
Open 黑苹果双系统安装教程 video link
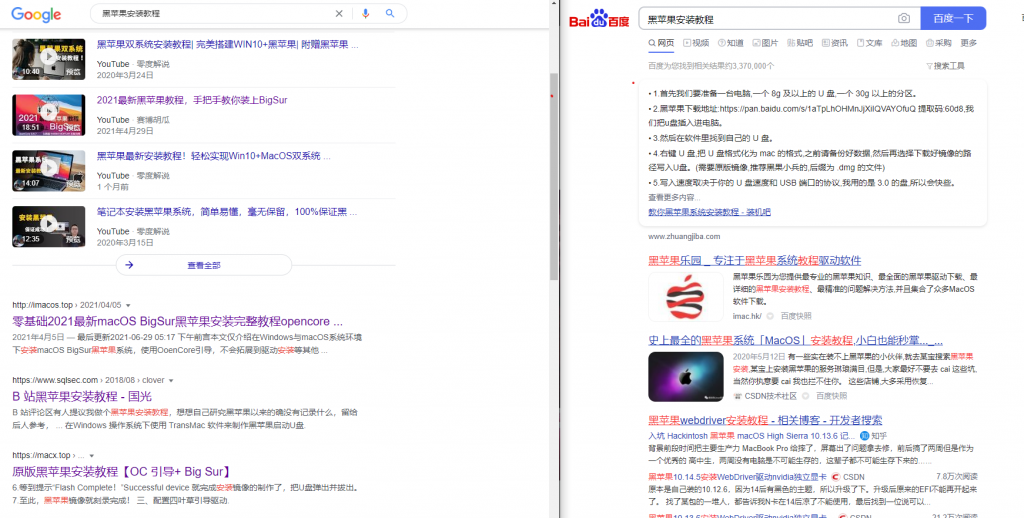point(227,45)
